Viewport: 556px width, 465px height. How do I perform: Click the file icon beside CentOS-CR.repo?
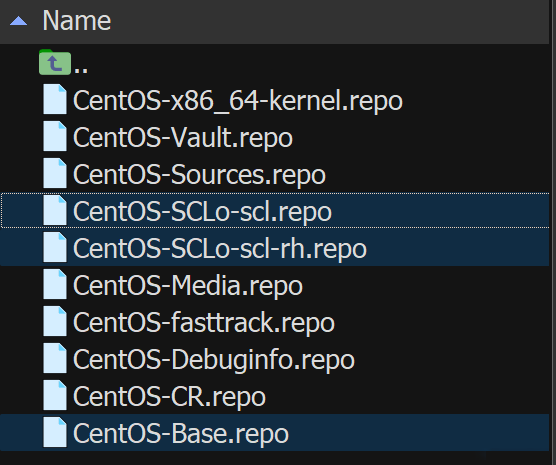55,395
